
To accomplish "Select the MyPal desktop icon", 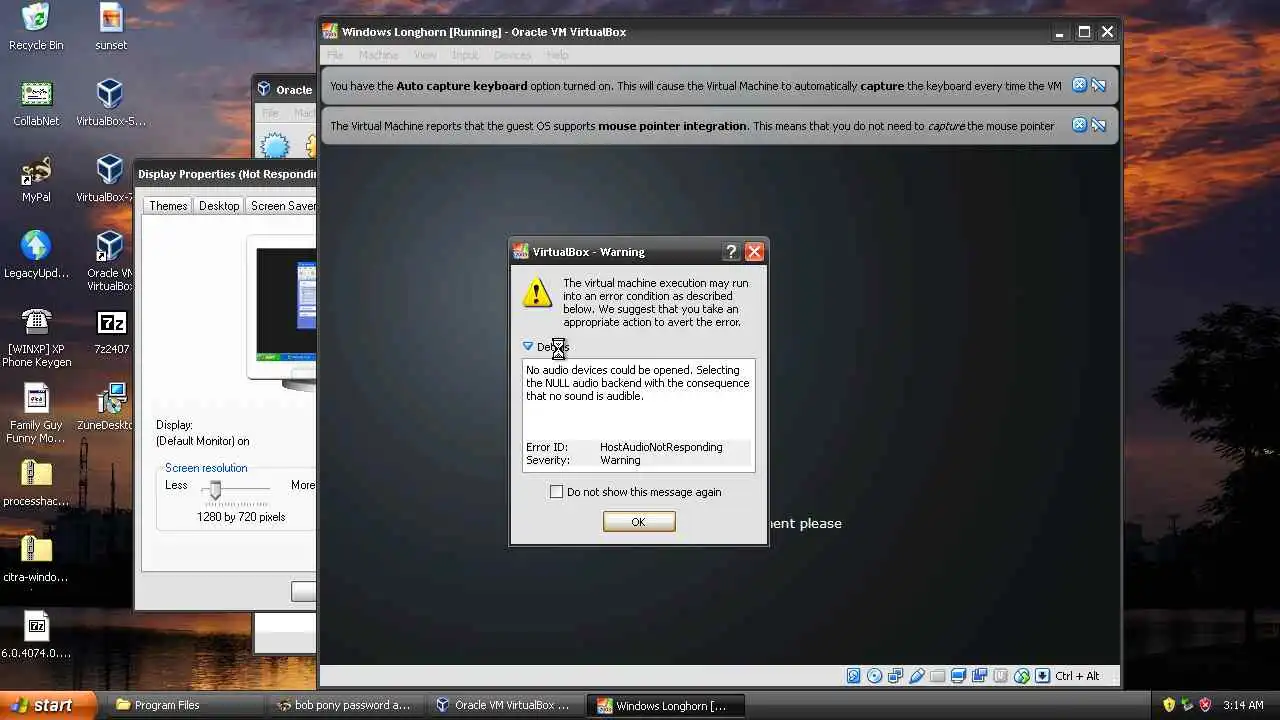I will coord(36,179).
